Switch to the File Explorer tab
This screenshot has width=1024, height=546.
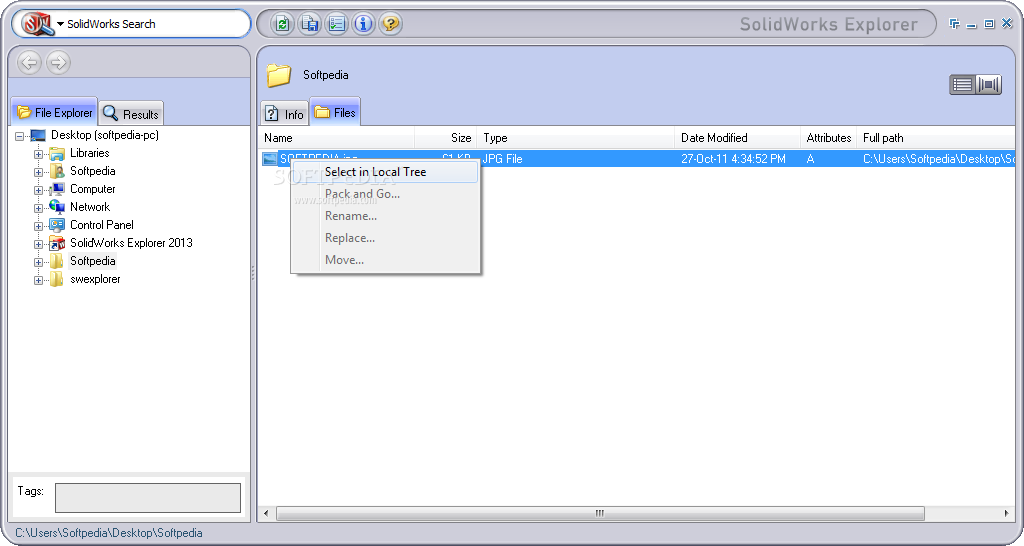(55, 112)
